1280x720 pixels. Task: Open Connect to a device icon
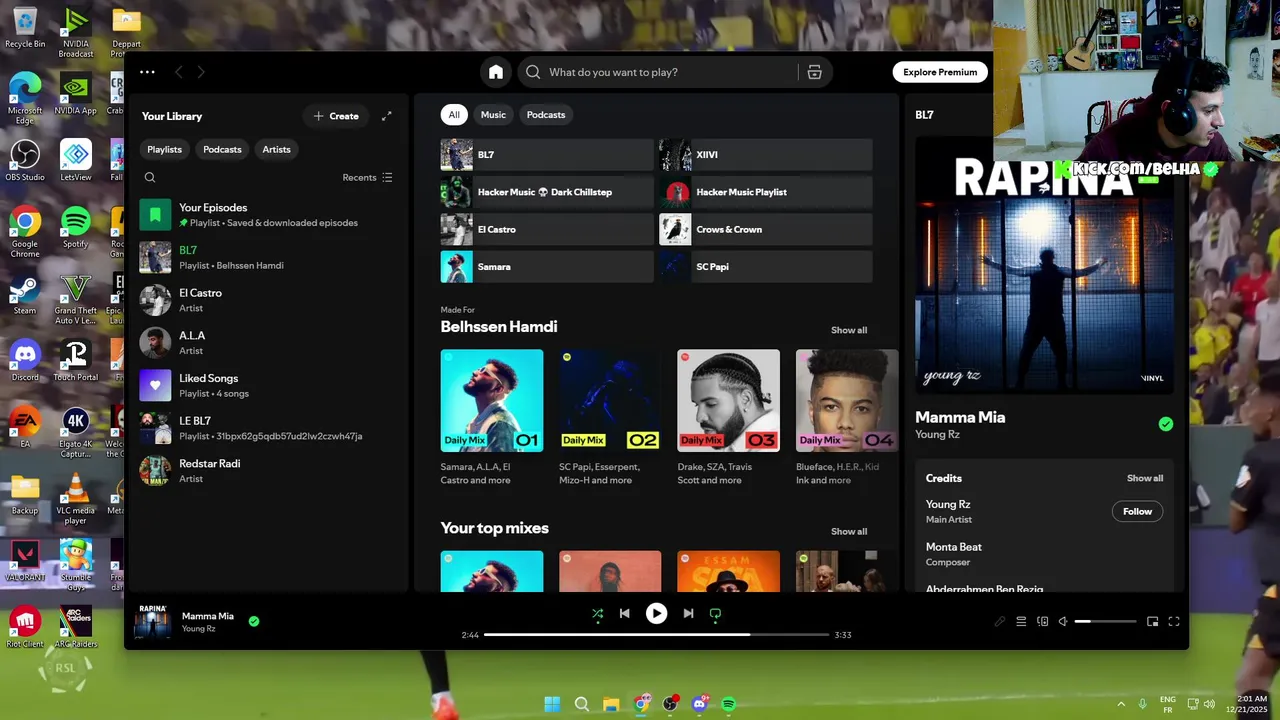[x=1042, y=621]
